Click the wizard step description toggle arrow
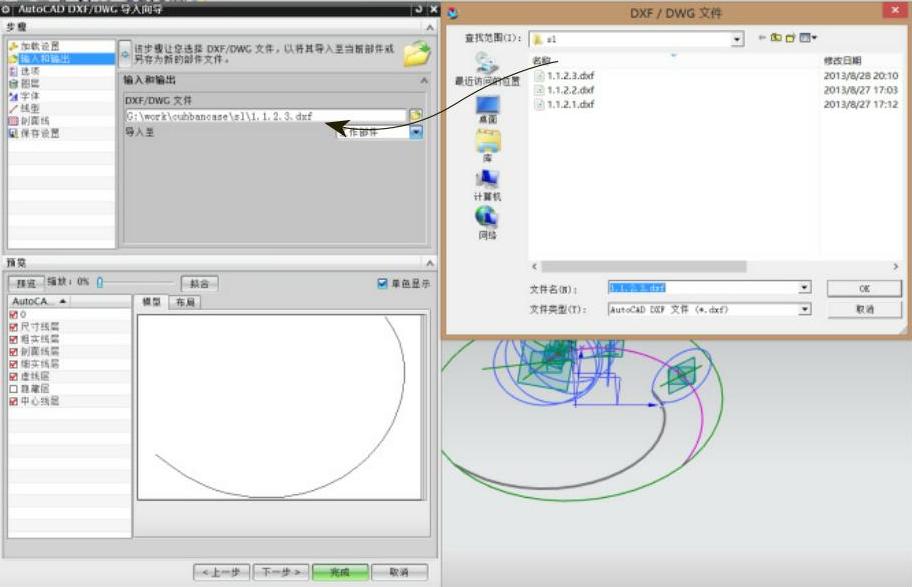This screenshot has height=587, width=912. pos(125,54)
